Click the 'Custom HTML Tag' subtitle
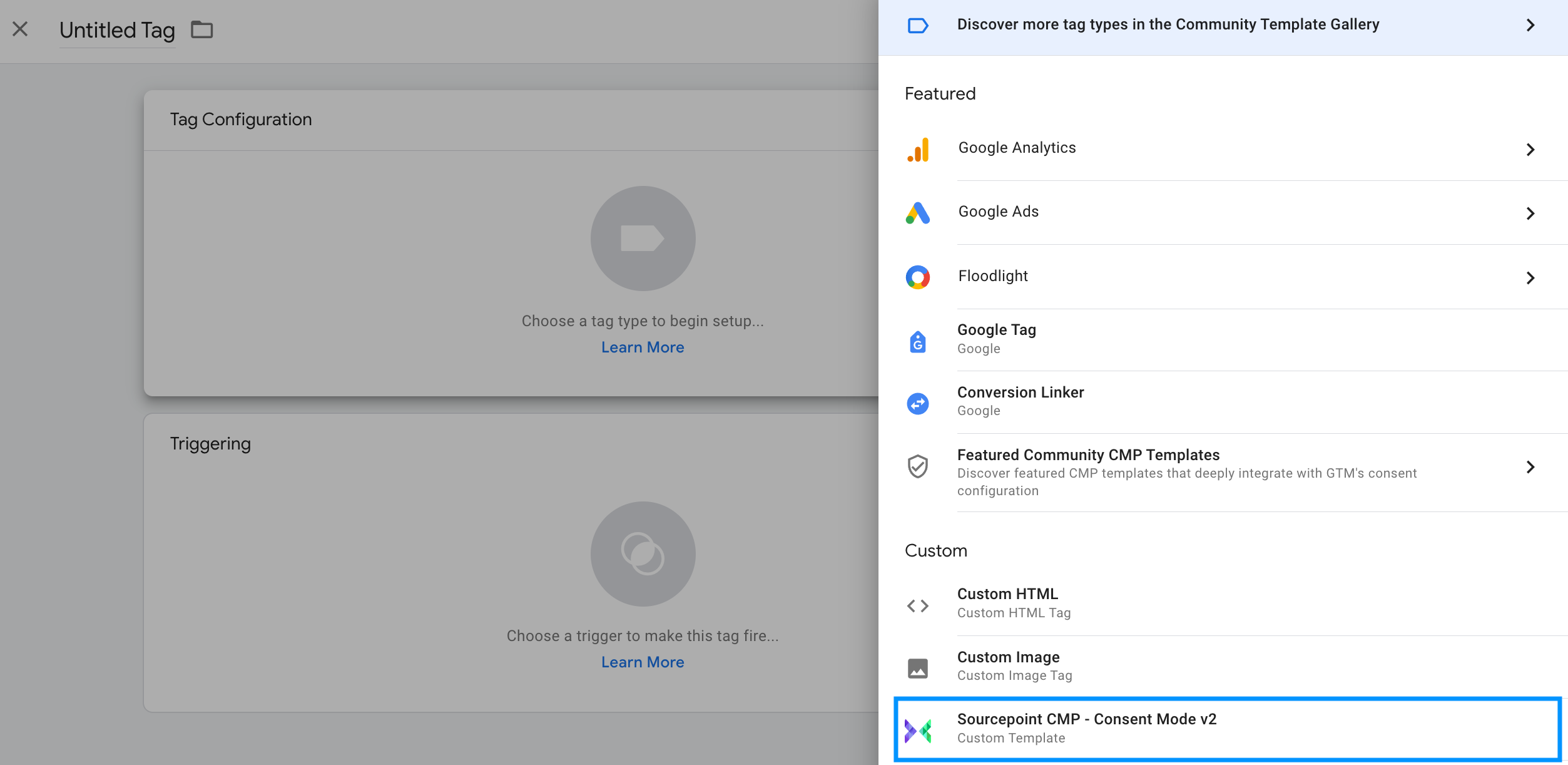The height and width of the screenshot is (765, 1568). click(1014, 613)
